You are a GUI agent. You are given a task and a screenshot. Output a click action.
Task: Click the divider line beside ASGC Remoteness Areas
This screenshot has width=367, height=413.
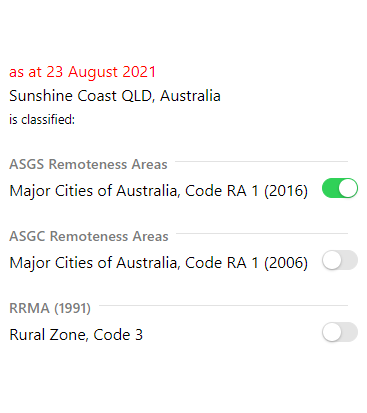click(262, 233)
